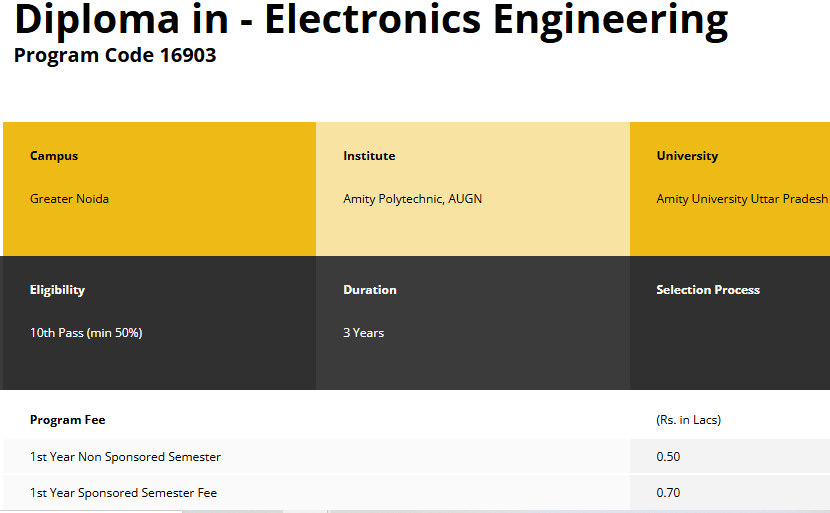Click the 0.70 fee value
Image resolution: width=830 pixels, height=513 pixels.
[x=668, y=493]
